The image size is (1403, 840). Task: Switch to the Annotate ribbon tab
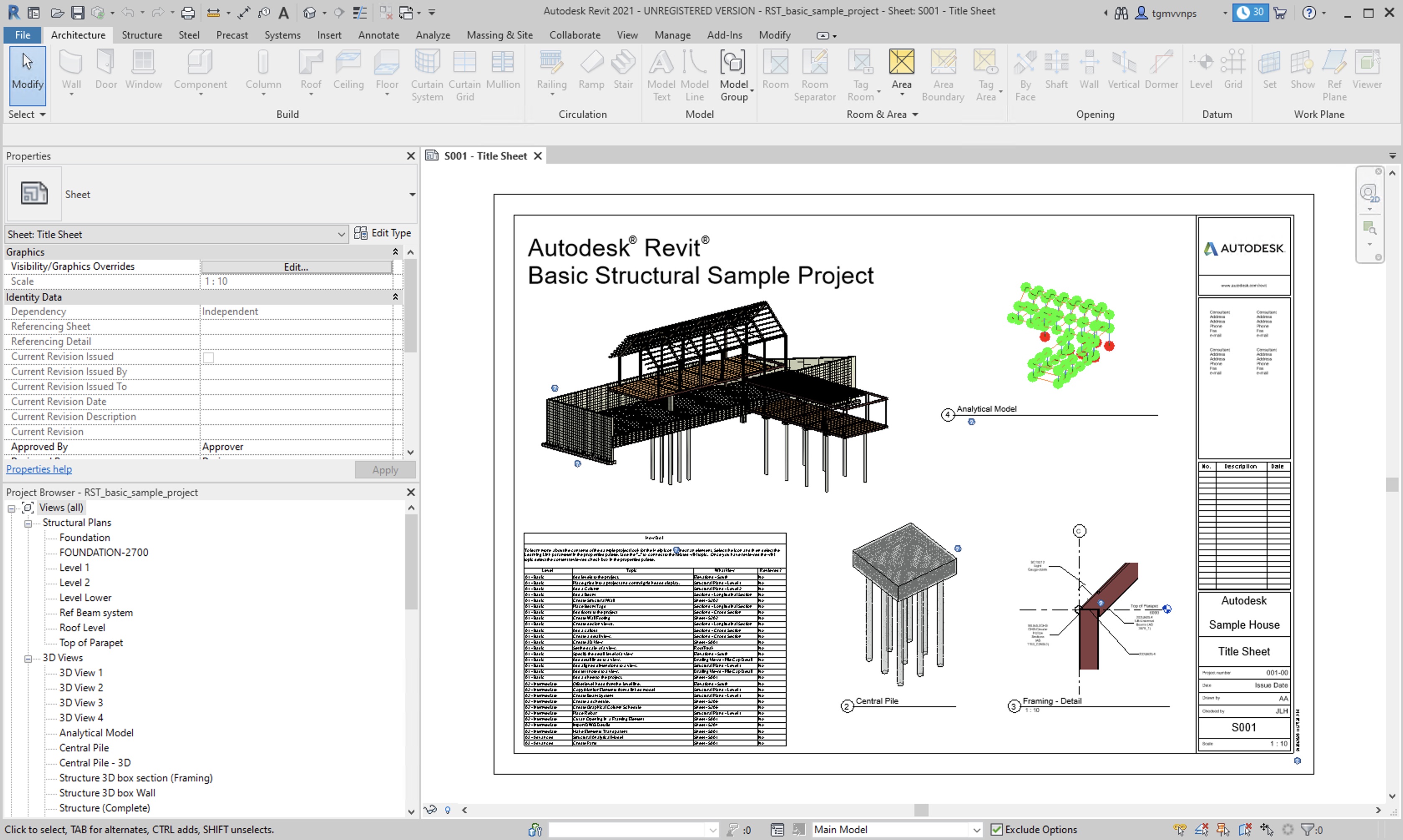click(378, 35)
